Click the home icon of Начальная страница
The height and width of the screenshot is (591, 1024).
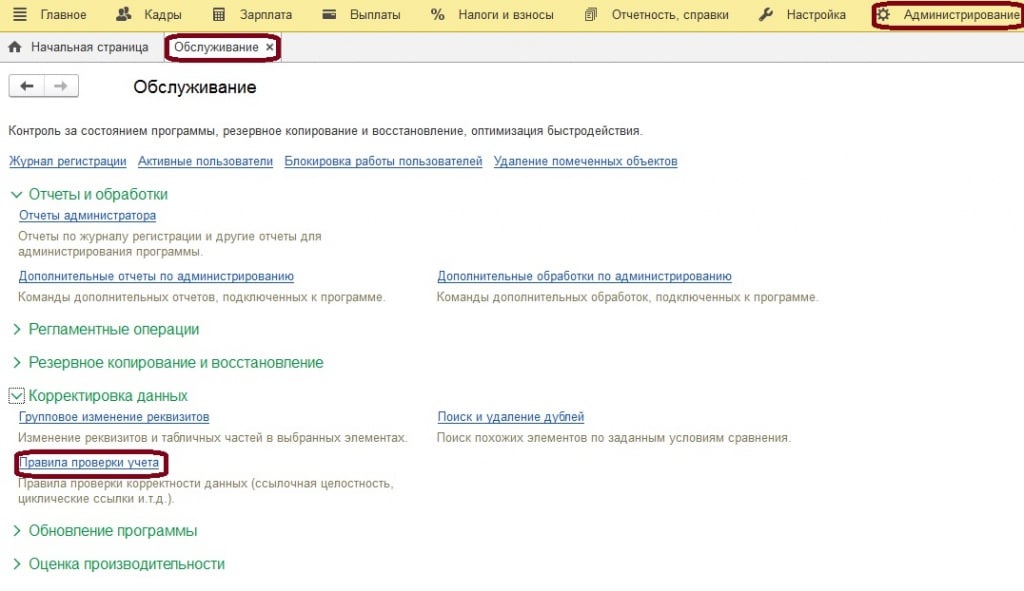[15, 47]
